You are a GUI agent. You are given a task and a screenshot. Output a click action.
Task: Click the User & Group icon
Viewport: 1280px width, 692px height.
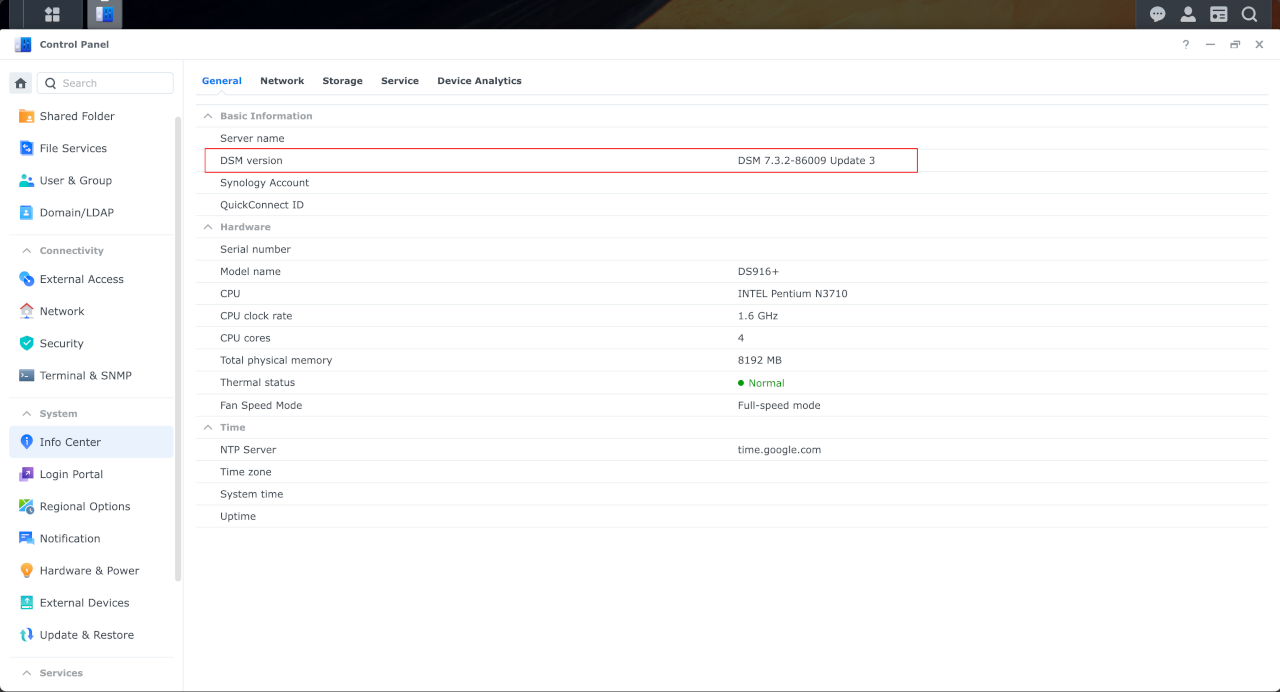(27, 180)
